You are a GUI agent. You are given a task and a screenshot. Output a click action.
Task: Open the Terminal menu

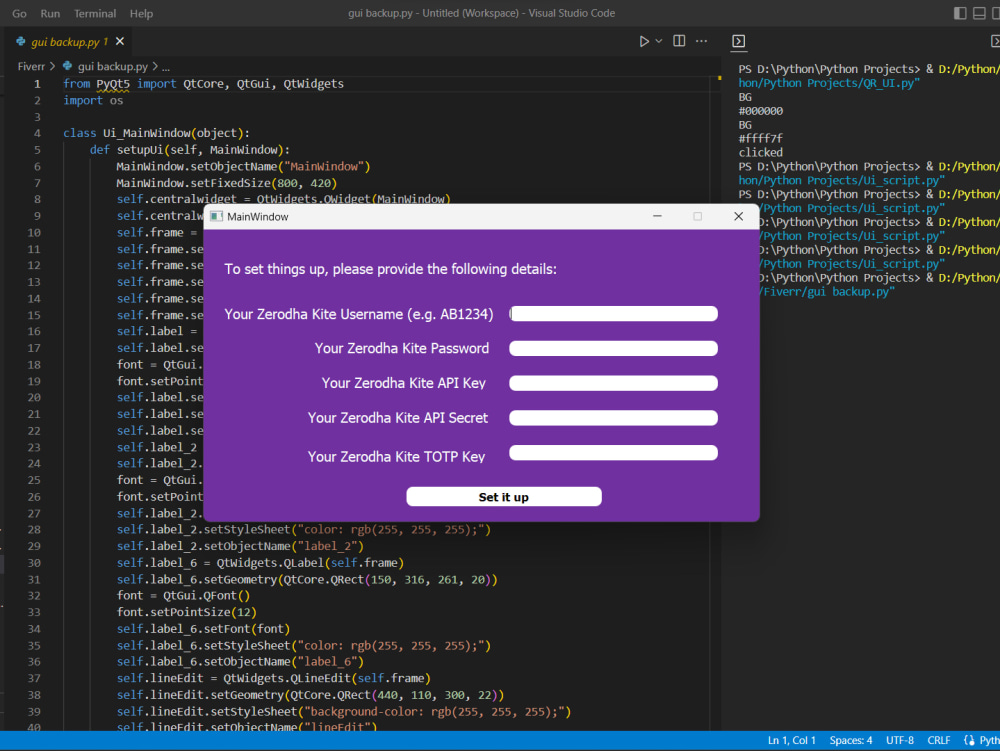(95, 13)
